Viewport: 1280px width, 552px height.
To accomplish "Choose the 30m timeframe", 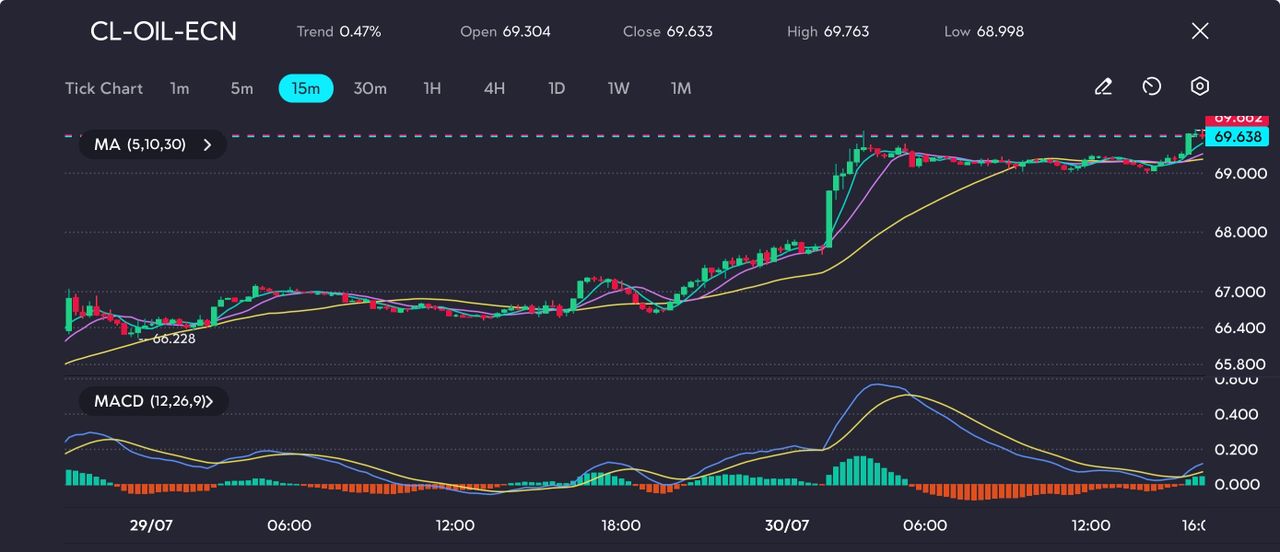I will [370, 88].
